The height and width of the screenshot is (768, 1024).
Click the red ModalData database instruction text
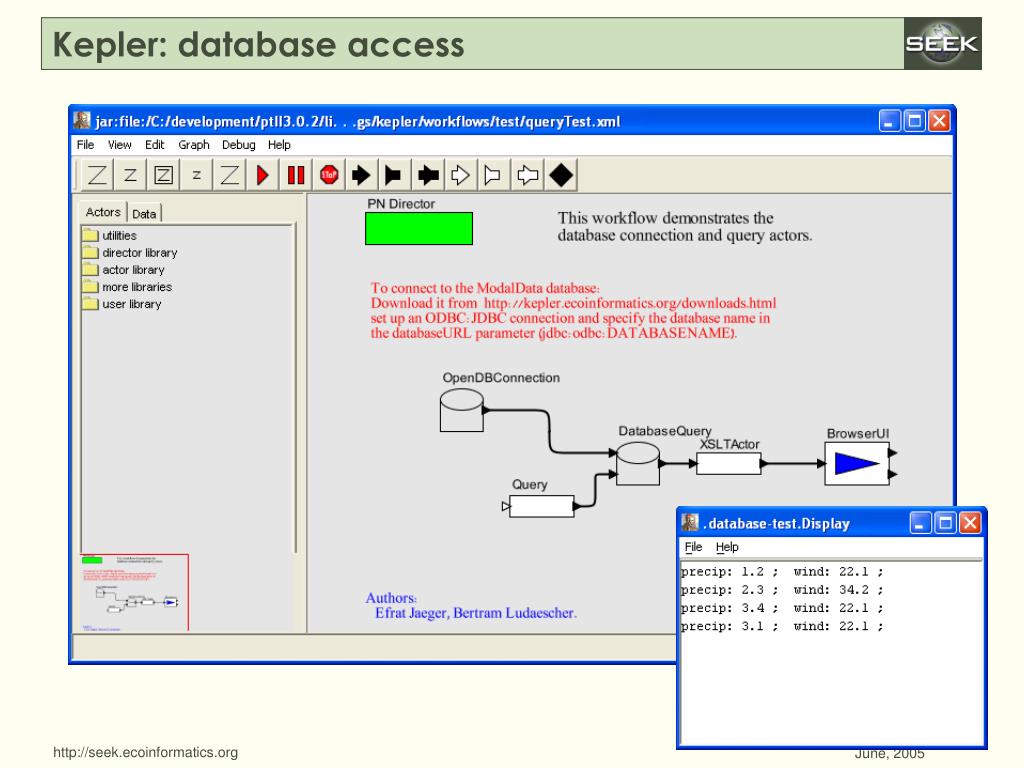(x=573, y=311)
